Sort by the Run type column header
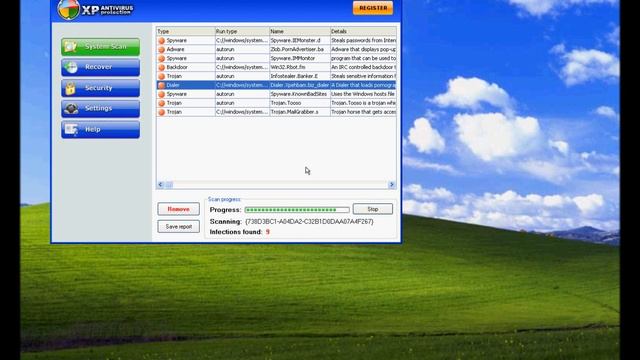 242,31
